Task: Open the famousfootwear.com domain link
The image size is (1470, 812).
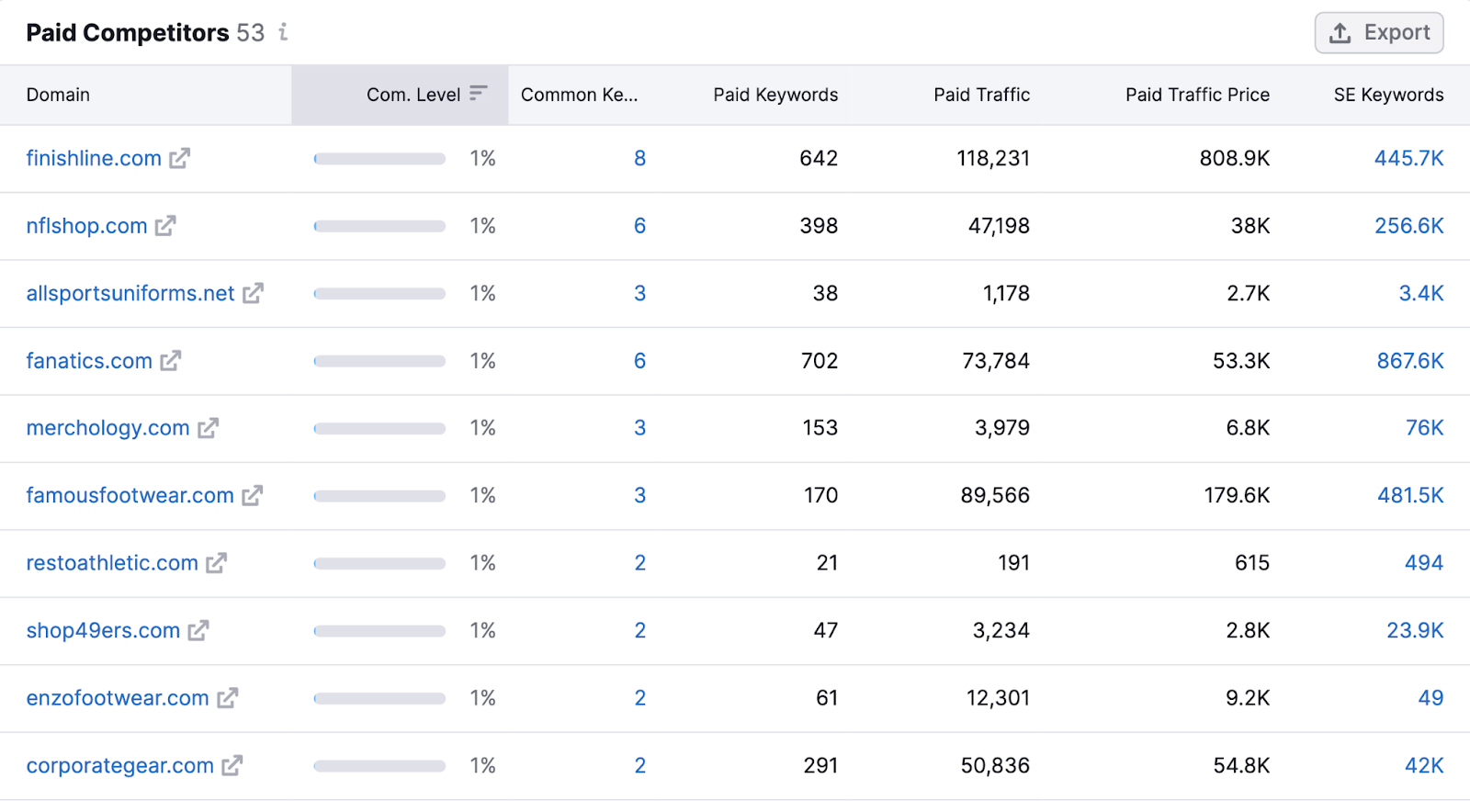Action: (130, 496)
